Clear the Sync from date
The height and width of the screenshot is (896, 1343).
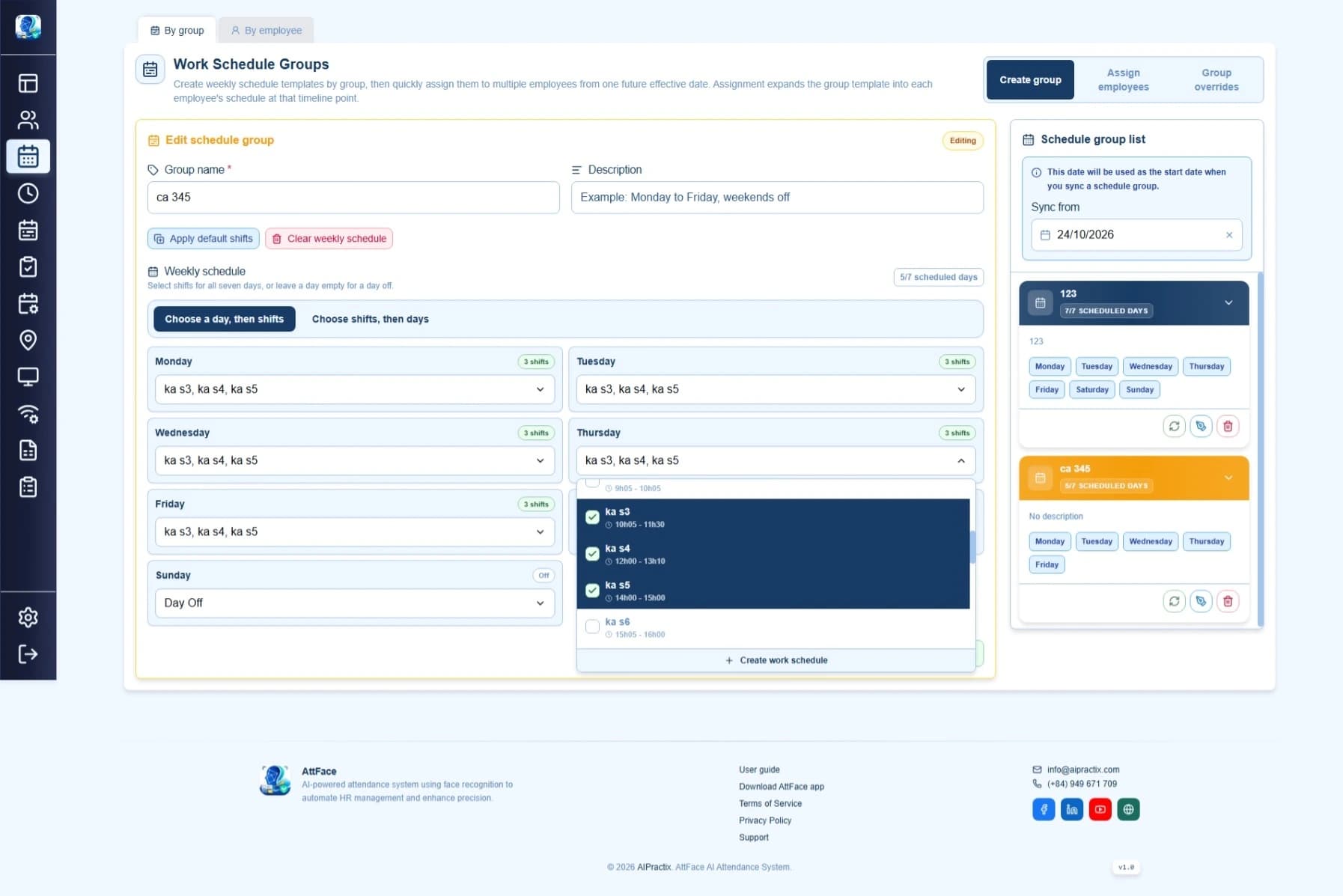pyautogui.click(x=1228, y=235)
